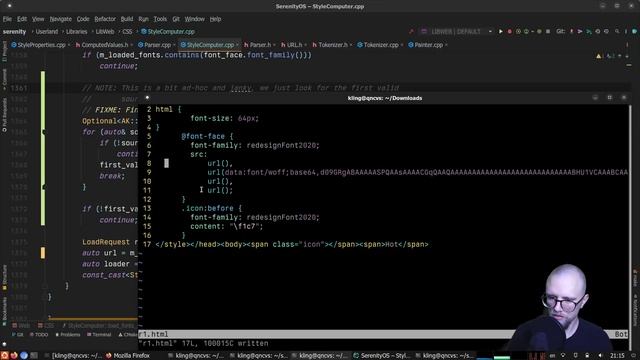This screenshot has width=640, height=360.
Task: Open the Project tool window sidebar
Action: (4, 51)
